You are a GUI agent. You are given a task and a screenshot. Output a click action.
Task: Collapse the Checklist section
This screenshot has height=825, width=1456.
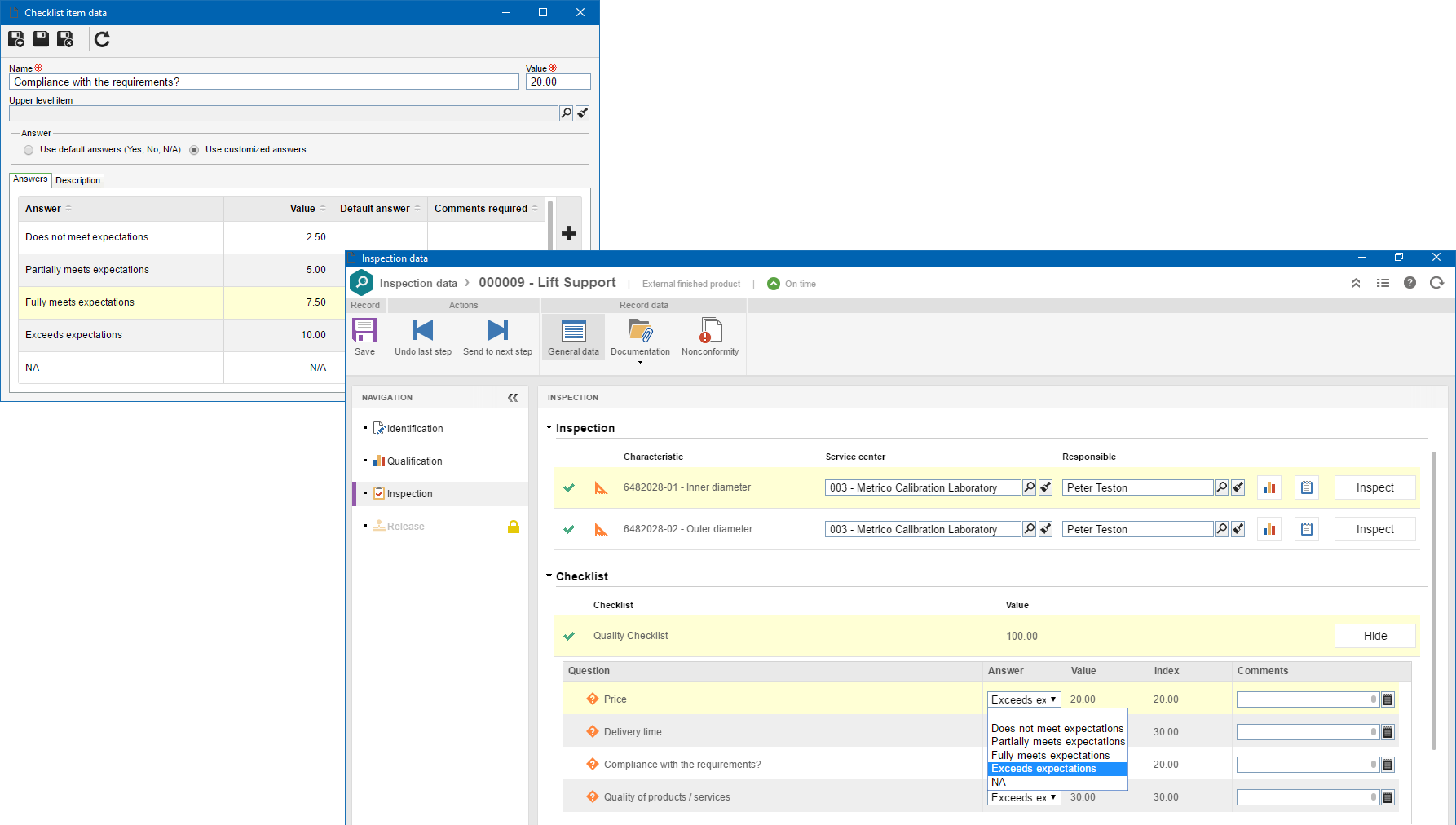click(x=549, y=576)
